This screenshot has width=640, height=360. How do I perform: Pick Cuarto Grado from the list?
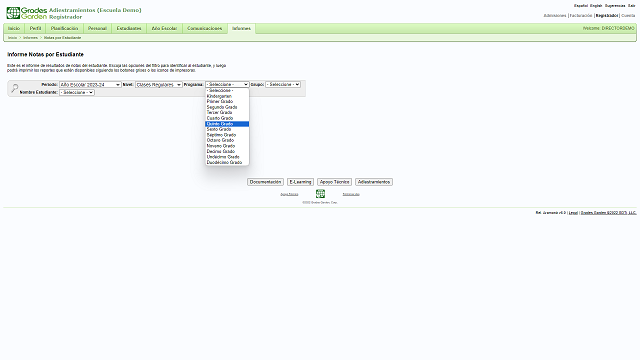tap(227, 118)
